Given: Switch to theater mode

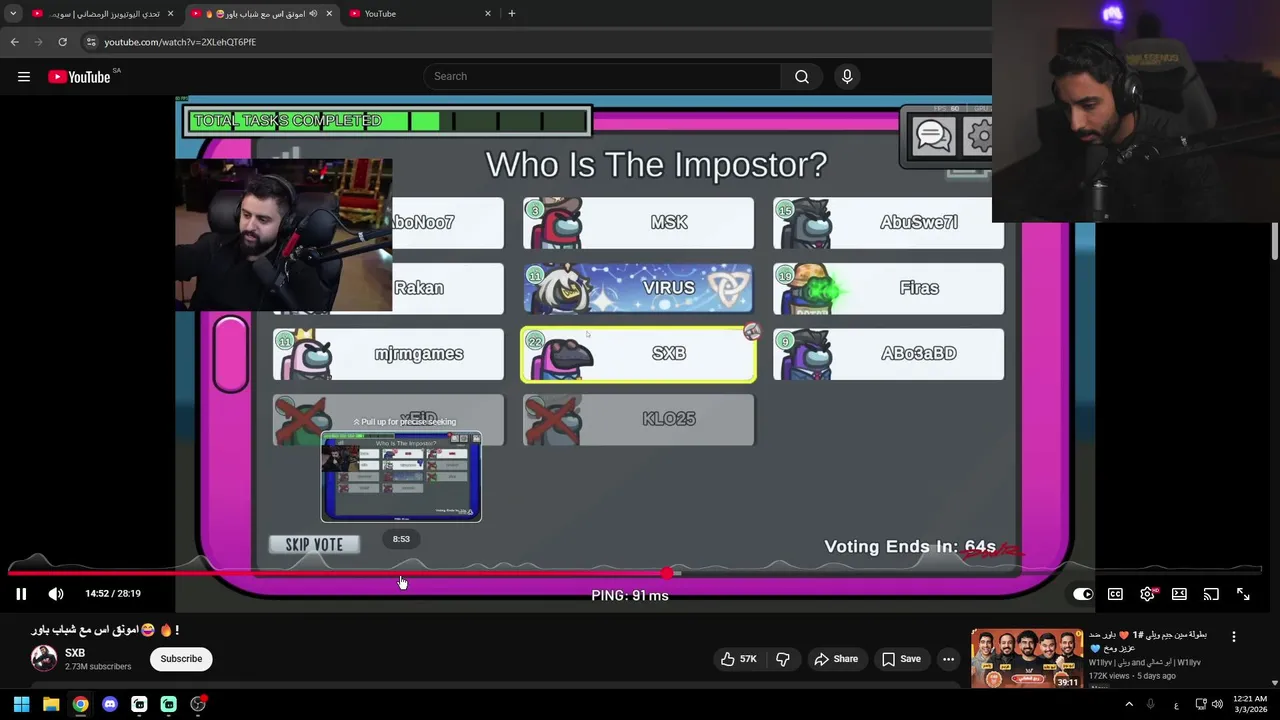Looking at the screenshot, I should tap(1179, 594).
